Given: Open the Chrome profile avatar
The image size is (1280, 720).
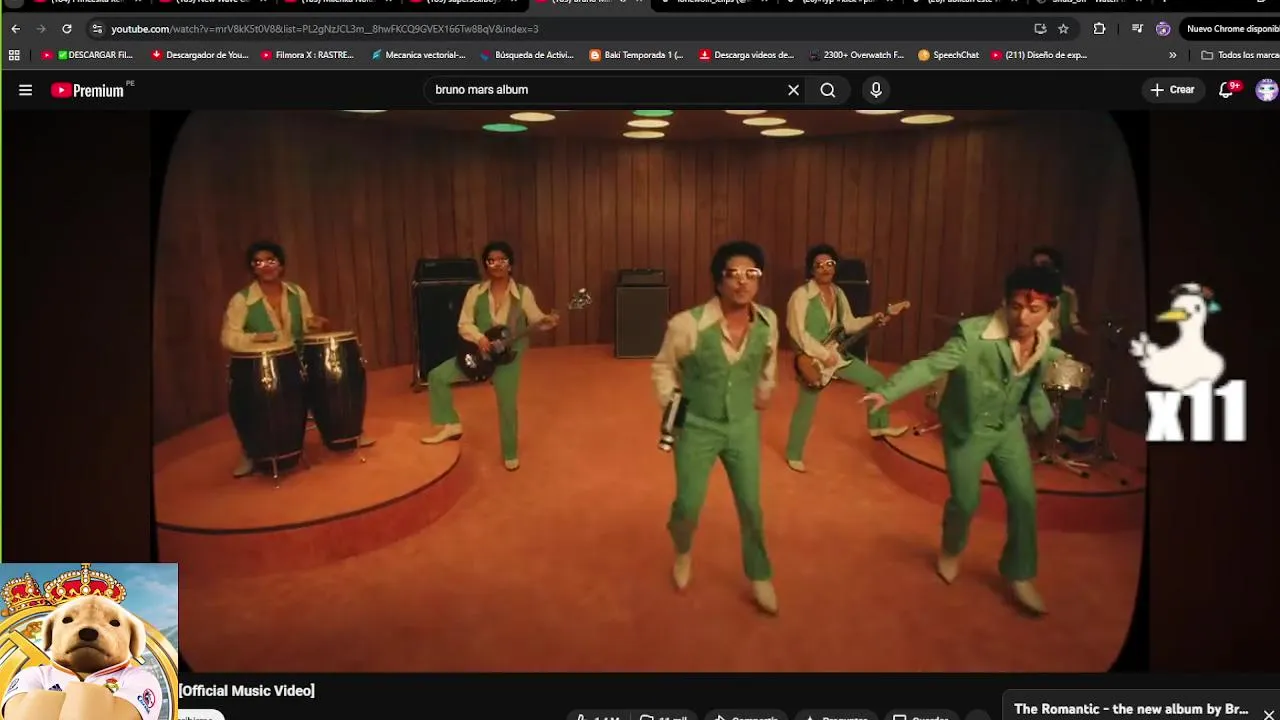Looking at the screenshot, I should point(1163,29).
